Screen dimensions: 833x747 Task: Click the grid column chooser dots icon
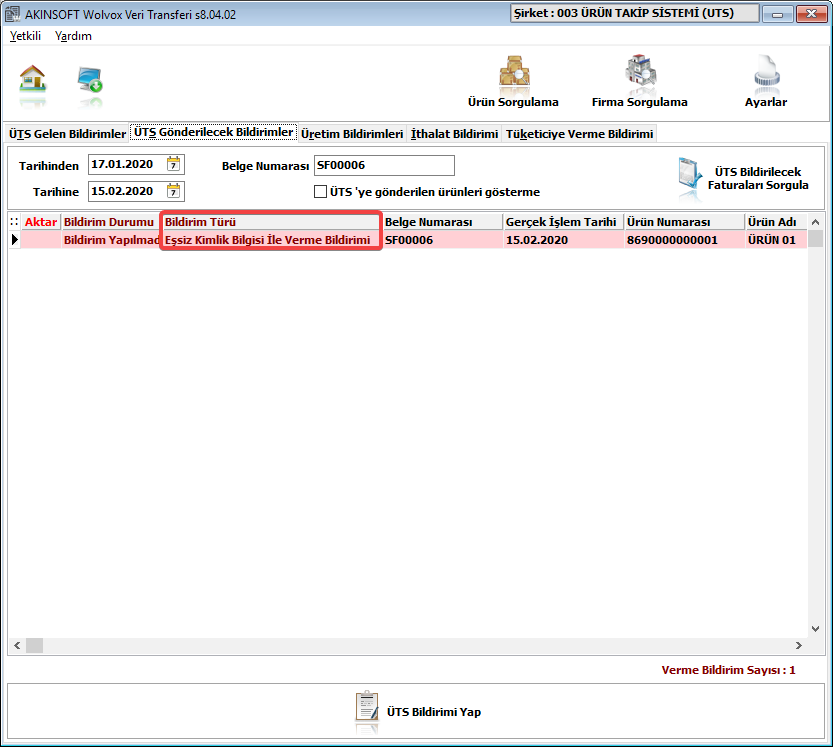[14, 222]
